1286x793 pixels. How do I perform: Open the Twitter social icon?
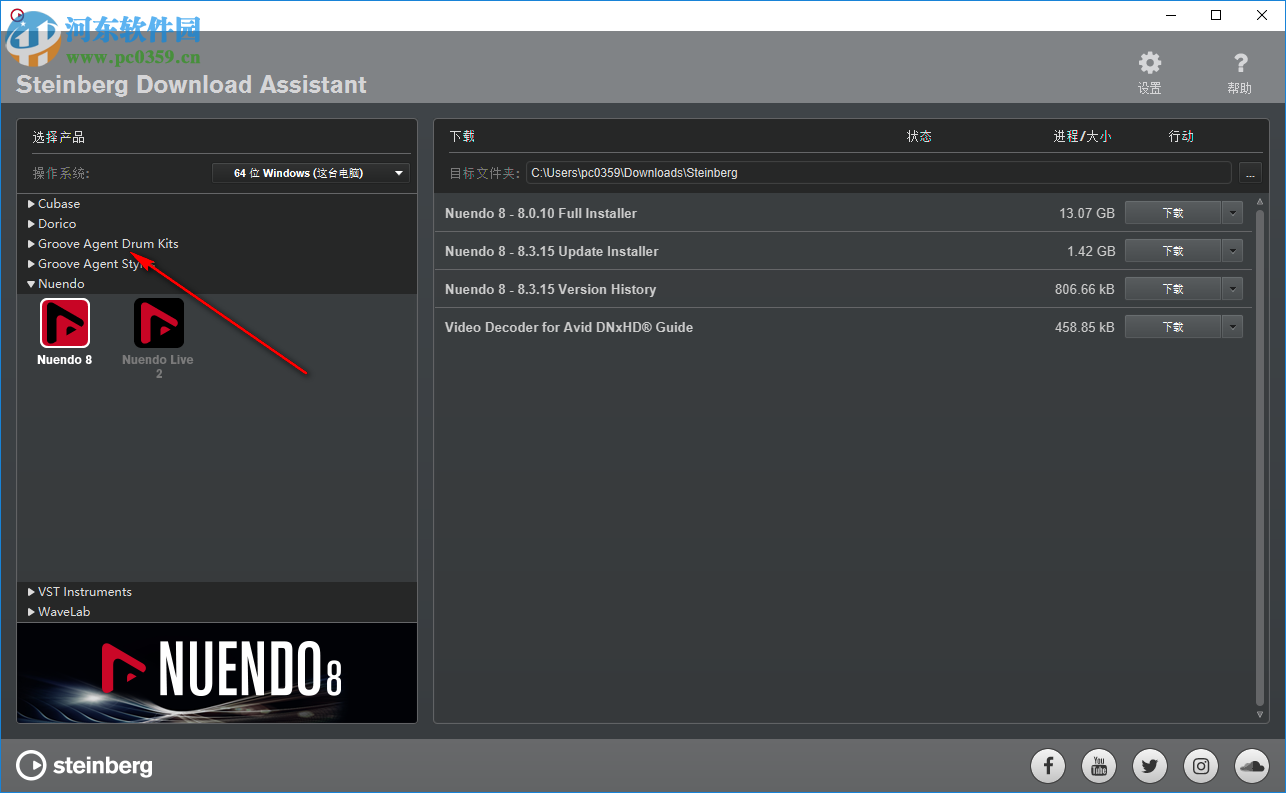pyautogui.click(x=1149, y=765)
